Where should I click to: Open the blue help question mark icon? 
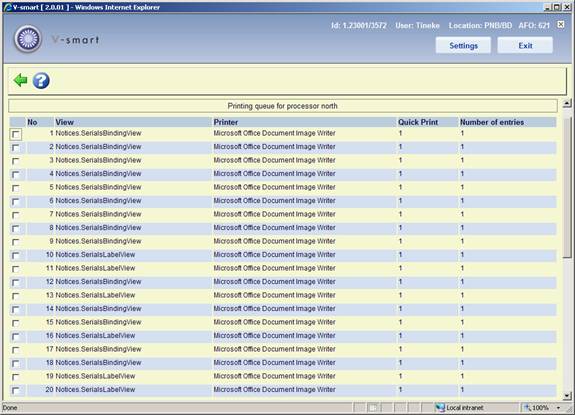click(x=41, y=80)
